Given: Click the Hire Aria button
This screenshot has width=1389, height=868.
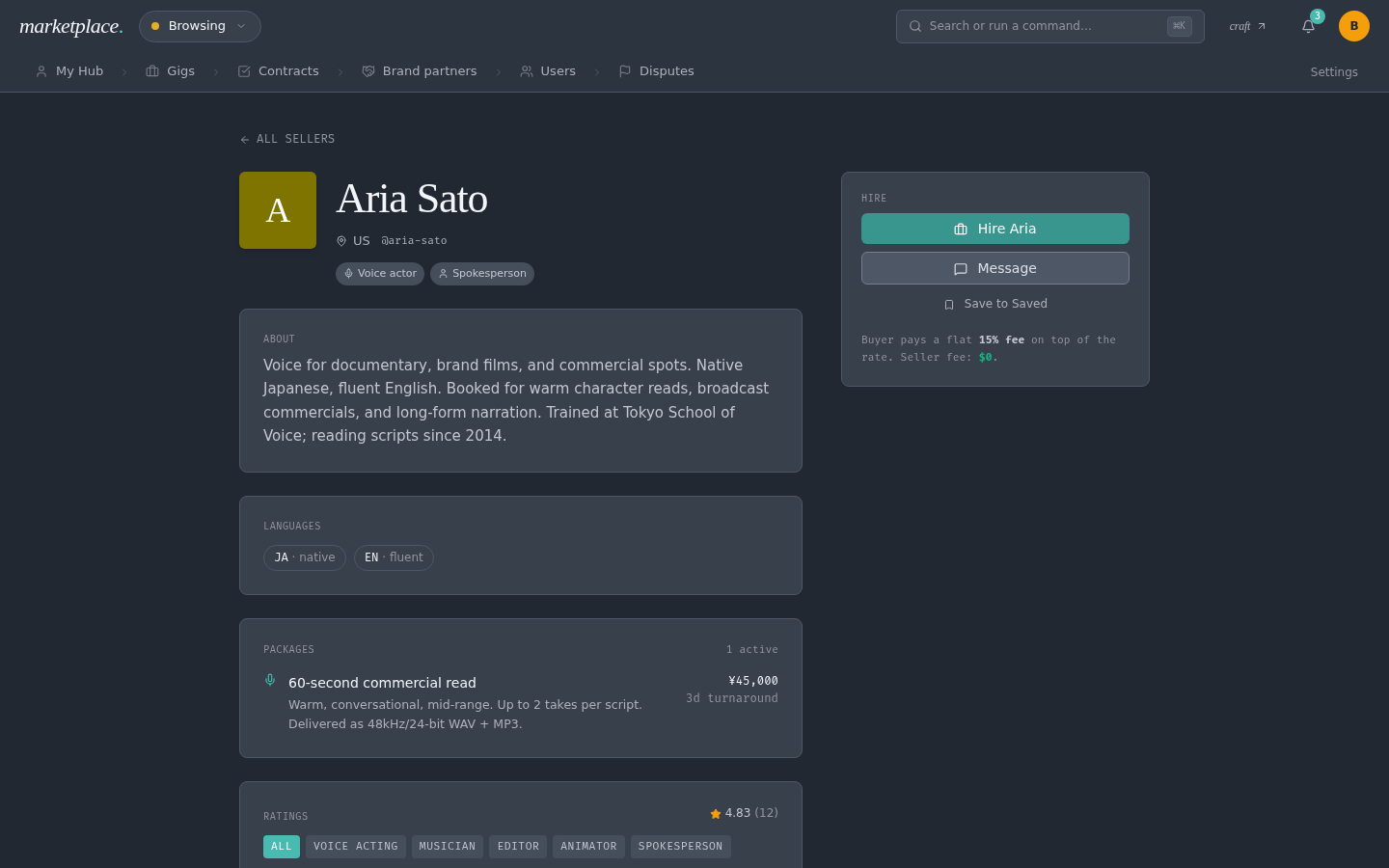Looking at the screenshot, I should point(995,229).
